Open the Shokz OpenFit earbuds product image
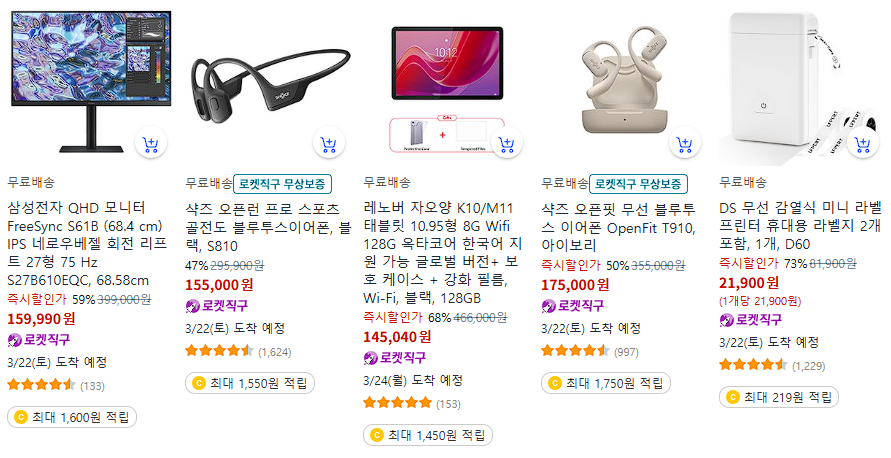 click(x=625, y=81)
